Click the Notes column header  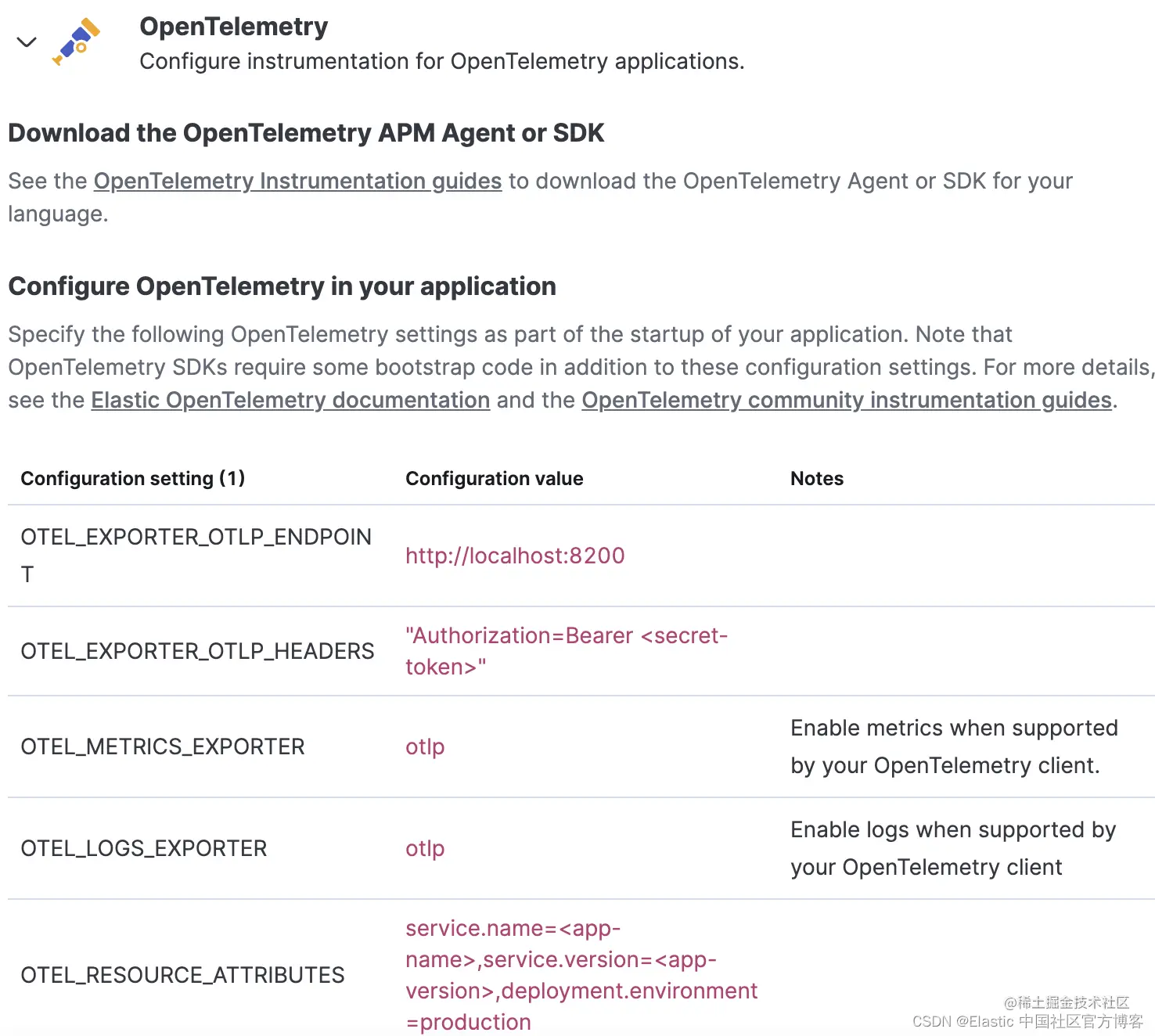coord(817,478)
